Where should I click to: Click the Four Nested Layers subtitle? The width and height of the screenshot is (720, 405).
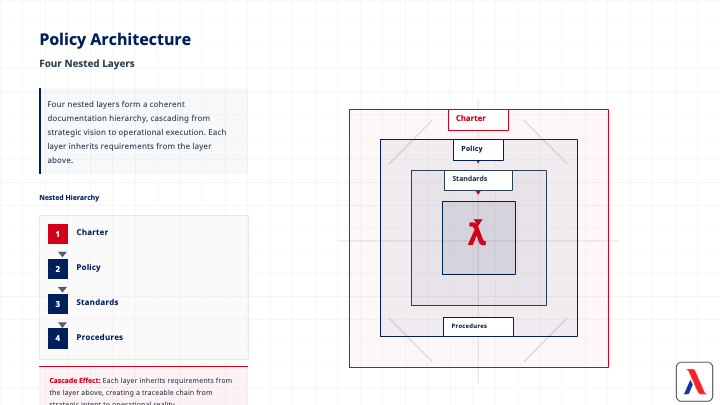[87, 63]
